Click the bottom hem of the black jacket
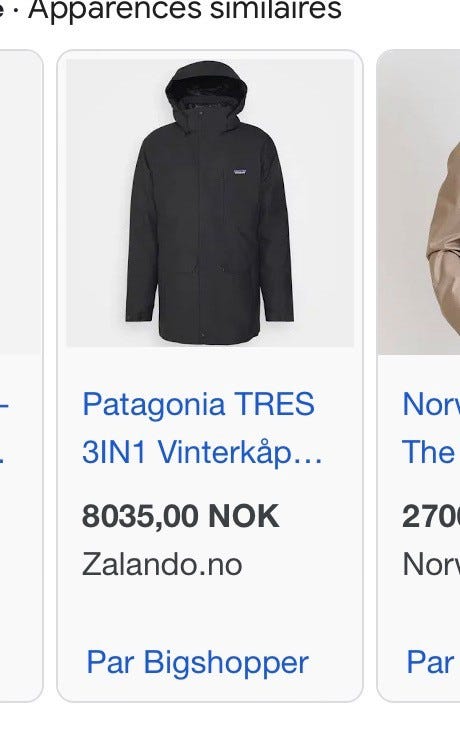 click(210, 337)
